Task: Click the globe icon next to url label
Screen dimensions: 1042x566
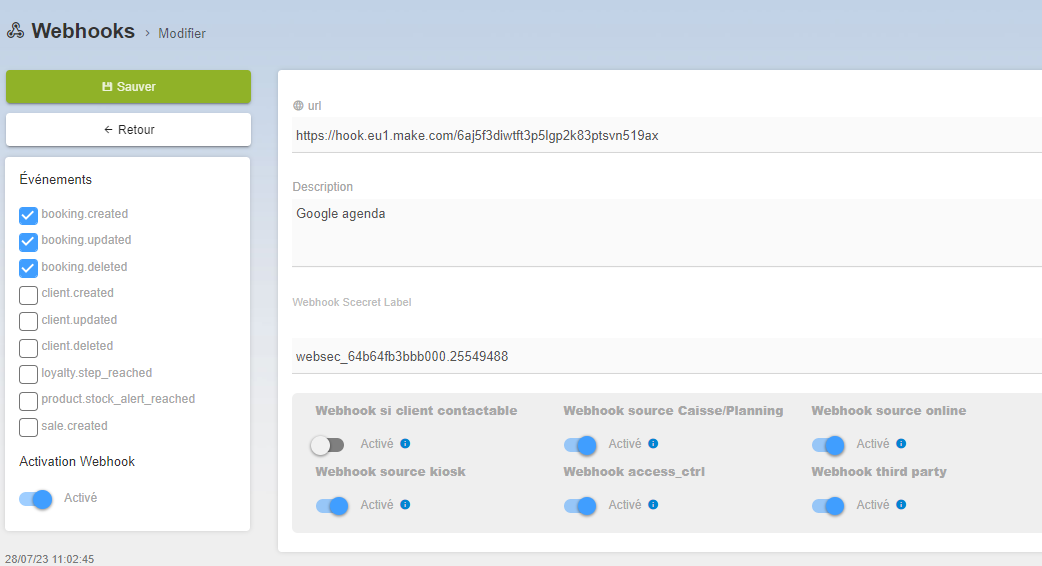Action: tap(298, 106)
